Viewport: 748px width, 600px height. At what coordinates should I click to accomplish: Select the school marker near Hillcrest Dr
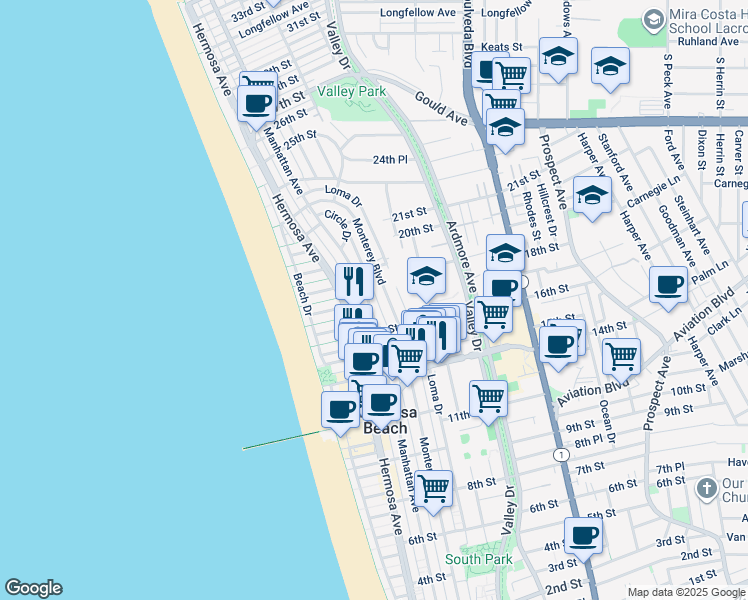(x=592, y=194)
